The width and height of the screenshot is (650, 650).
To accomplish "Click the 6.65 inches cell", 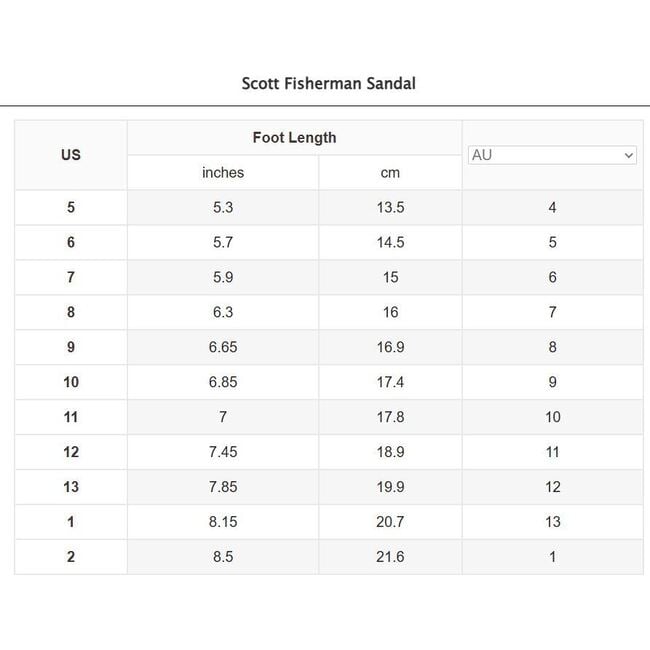I will 223,347.
